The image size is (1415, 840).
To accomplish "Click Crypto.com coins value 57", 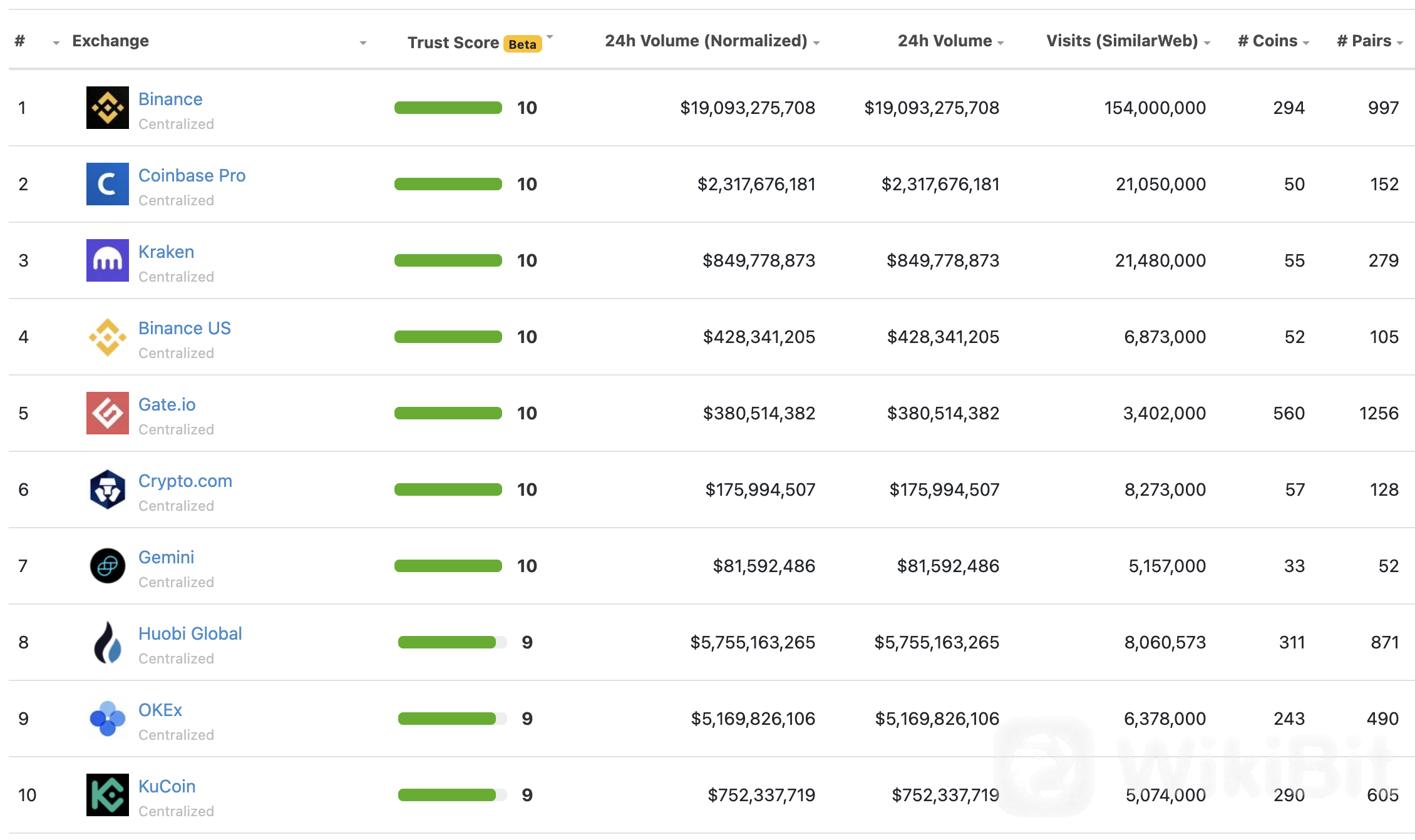I will (x=1295, y=489).
